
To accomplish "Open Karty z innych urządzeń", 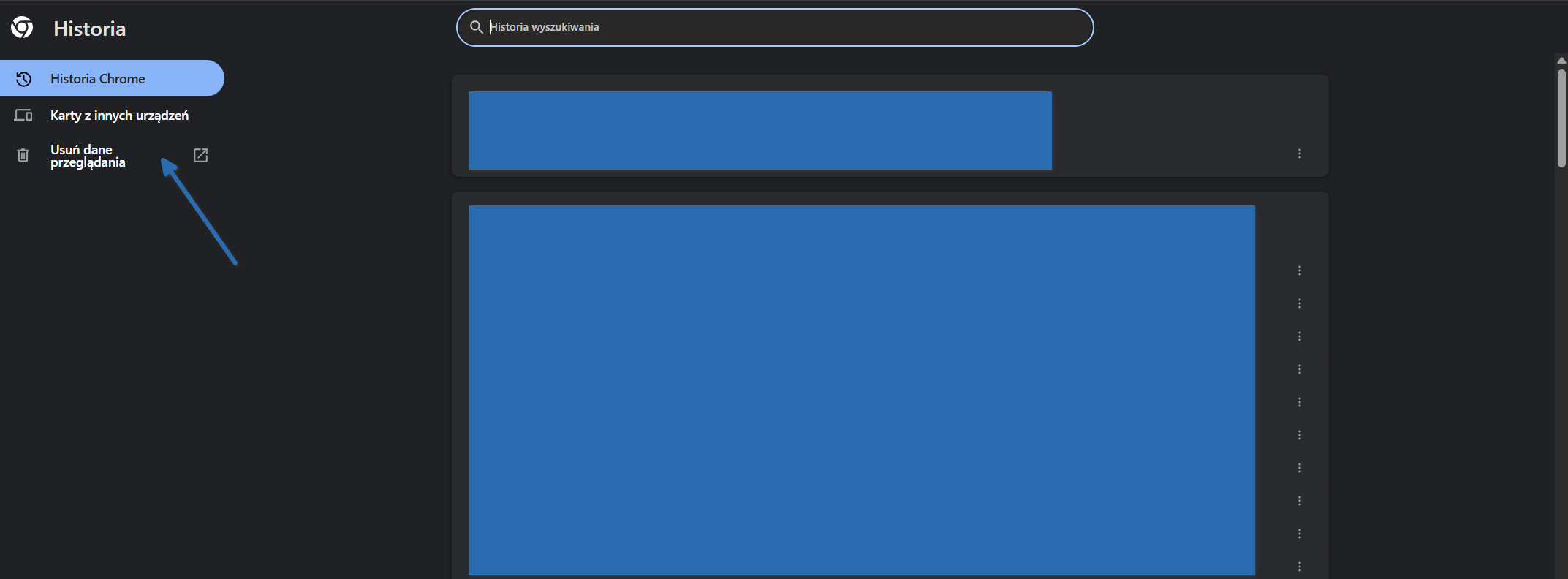I will pyautogui.click(x=119, y=116).
